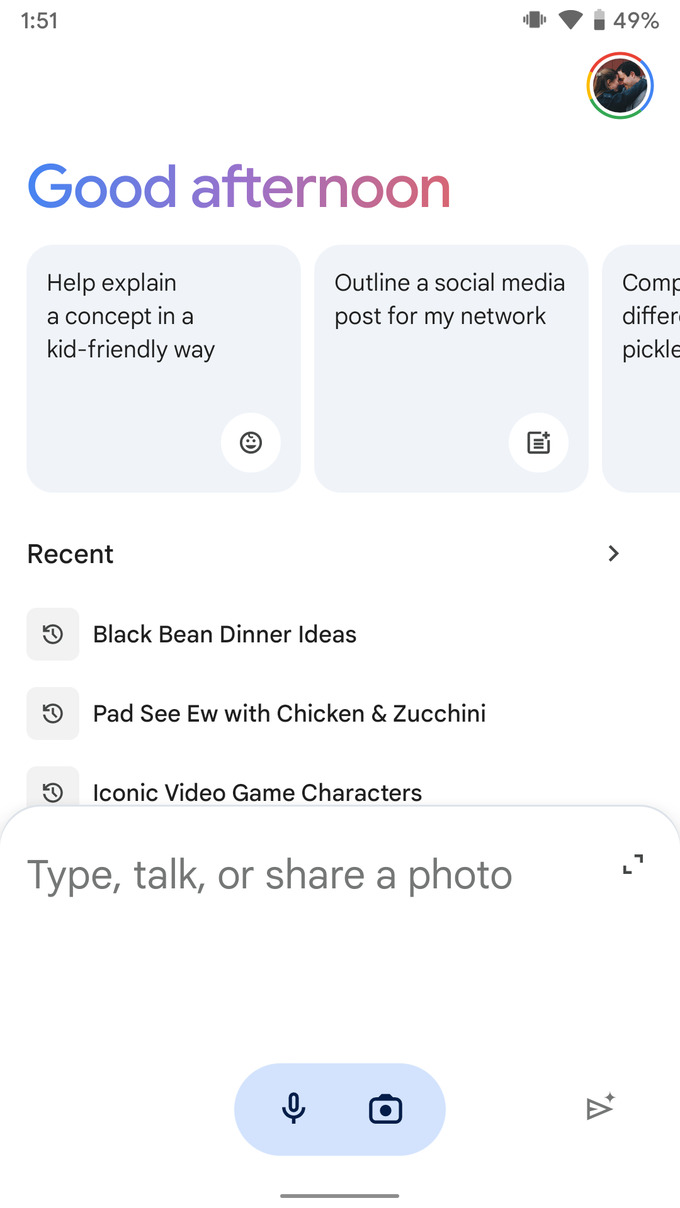This screenshot has width=680, height=1208.
Task: Tap history icon beside Pad See Ew chat
Action: 53,713
